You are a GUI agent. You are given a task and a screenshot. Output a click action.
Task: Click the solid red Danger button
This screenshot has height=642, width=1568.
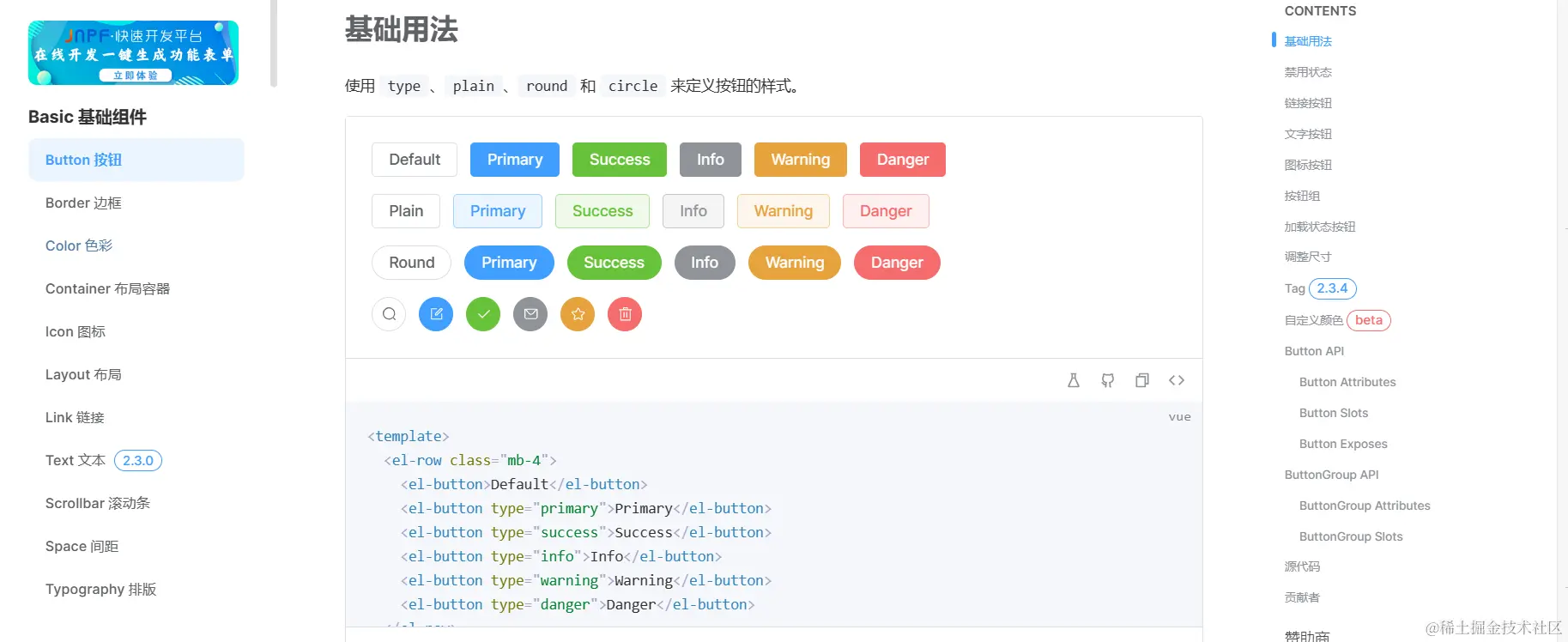point(903,160)
